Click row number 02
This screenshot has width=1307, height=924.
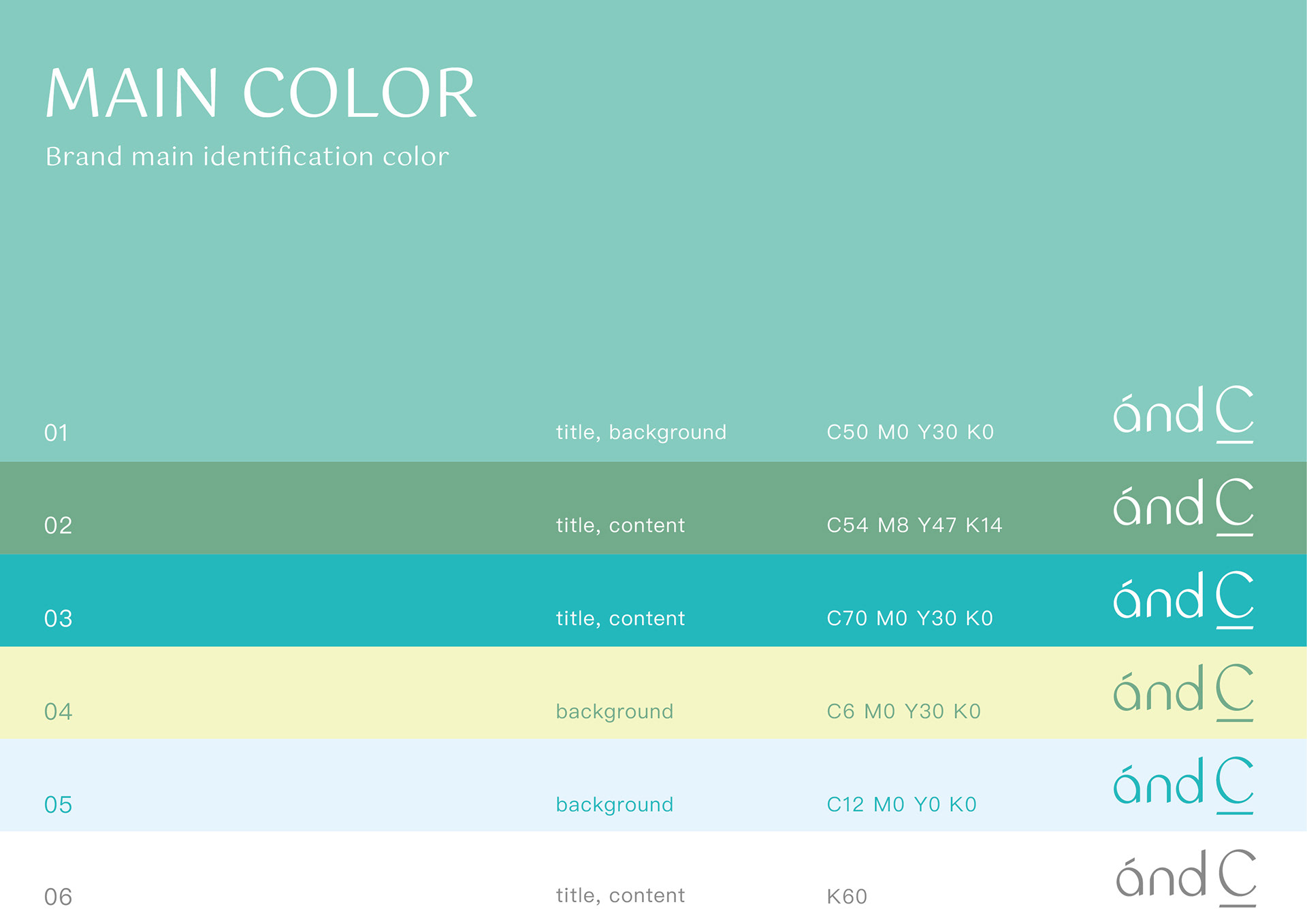pyautogui.click(x=58, y=525)
